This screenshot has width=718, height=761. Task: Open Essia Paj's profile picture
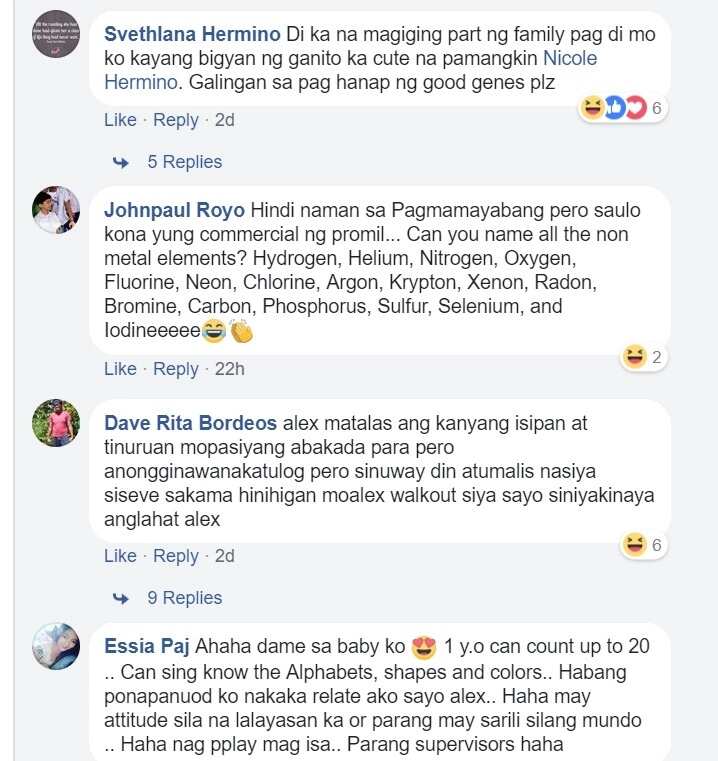coord(56,646)
